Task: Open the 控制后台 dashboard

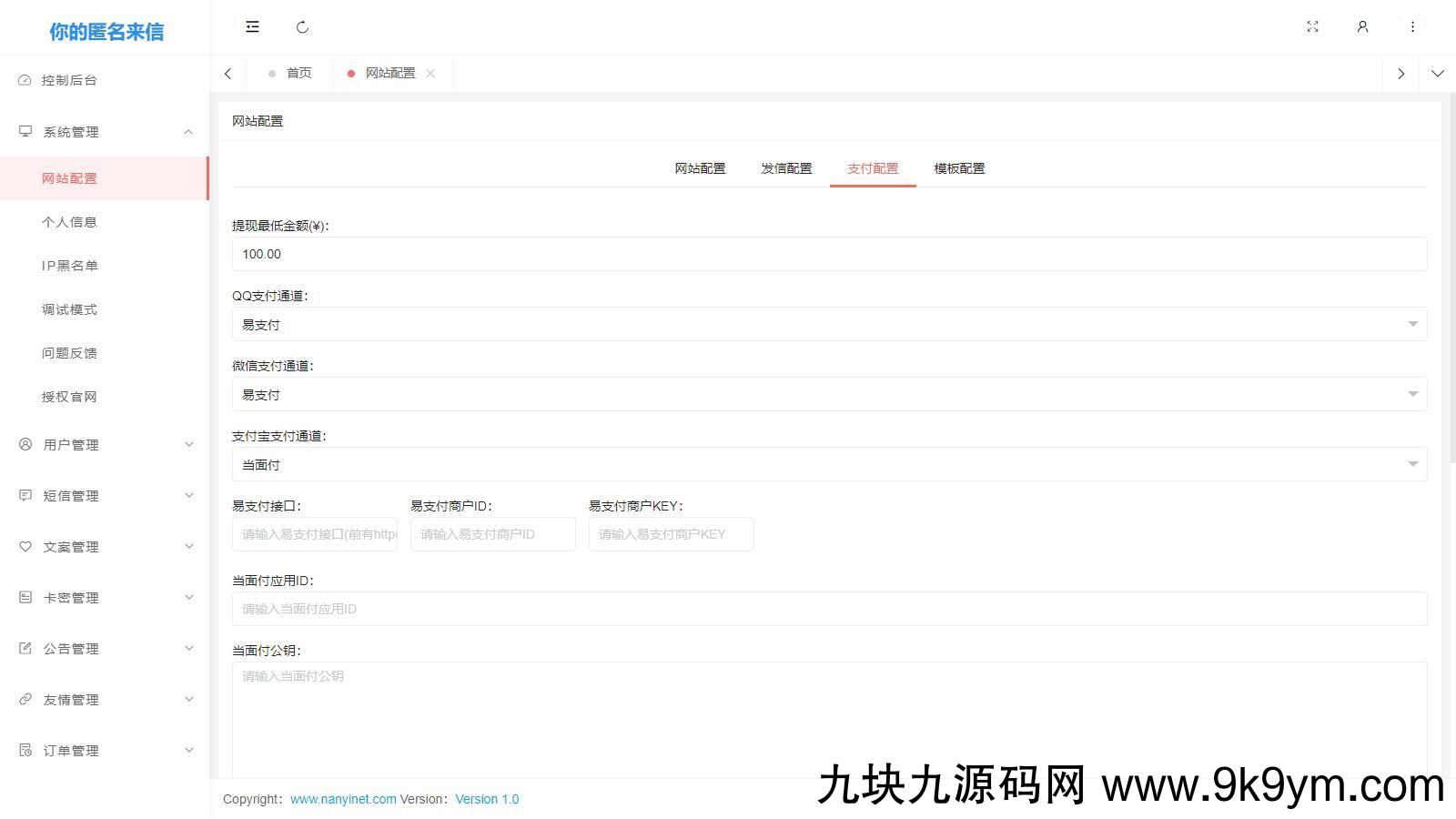Action: click(x=69, y=80)
